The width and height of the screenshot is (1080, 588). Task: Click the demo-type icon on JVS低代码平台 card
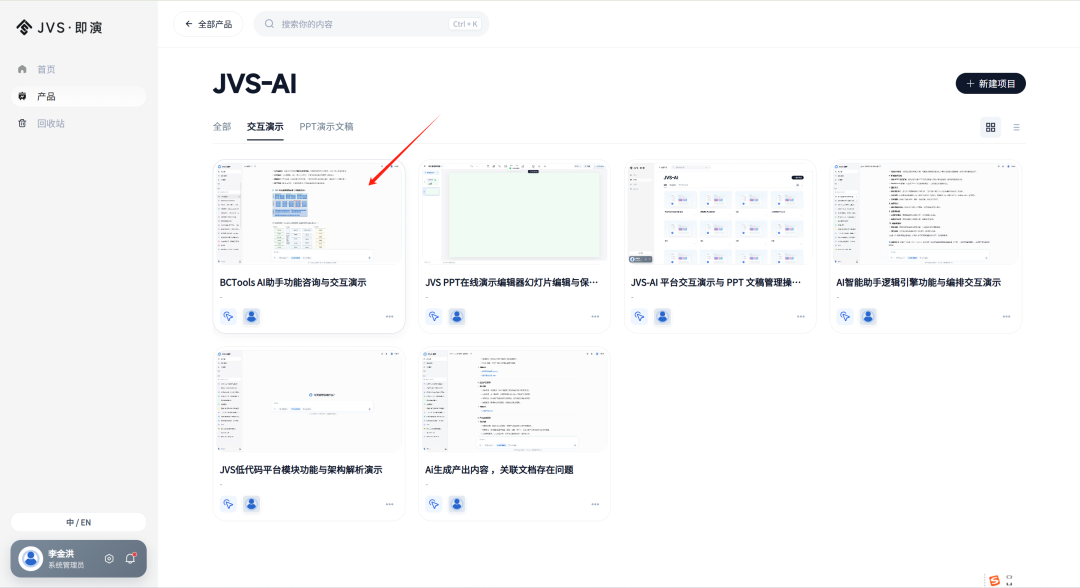(x=228, y=504)
